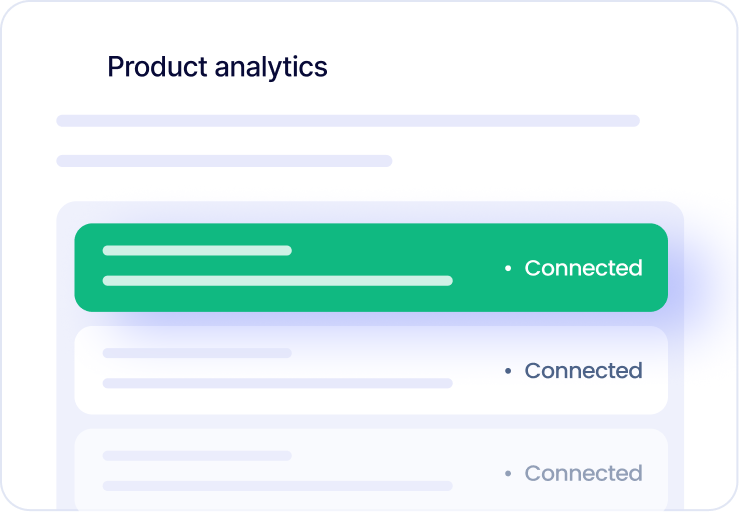The width and height of the screenshot is (739, 512).
Task: Select the second white integration card
Action: pos(371,370)
